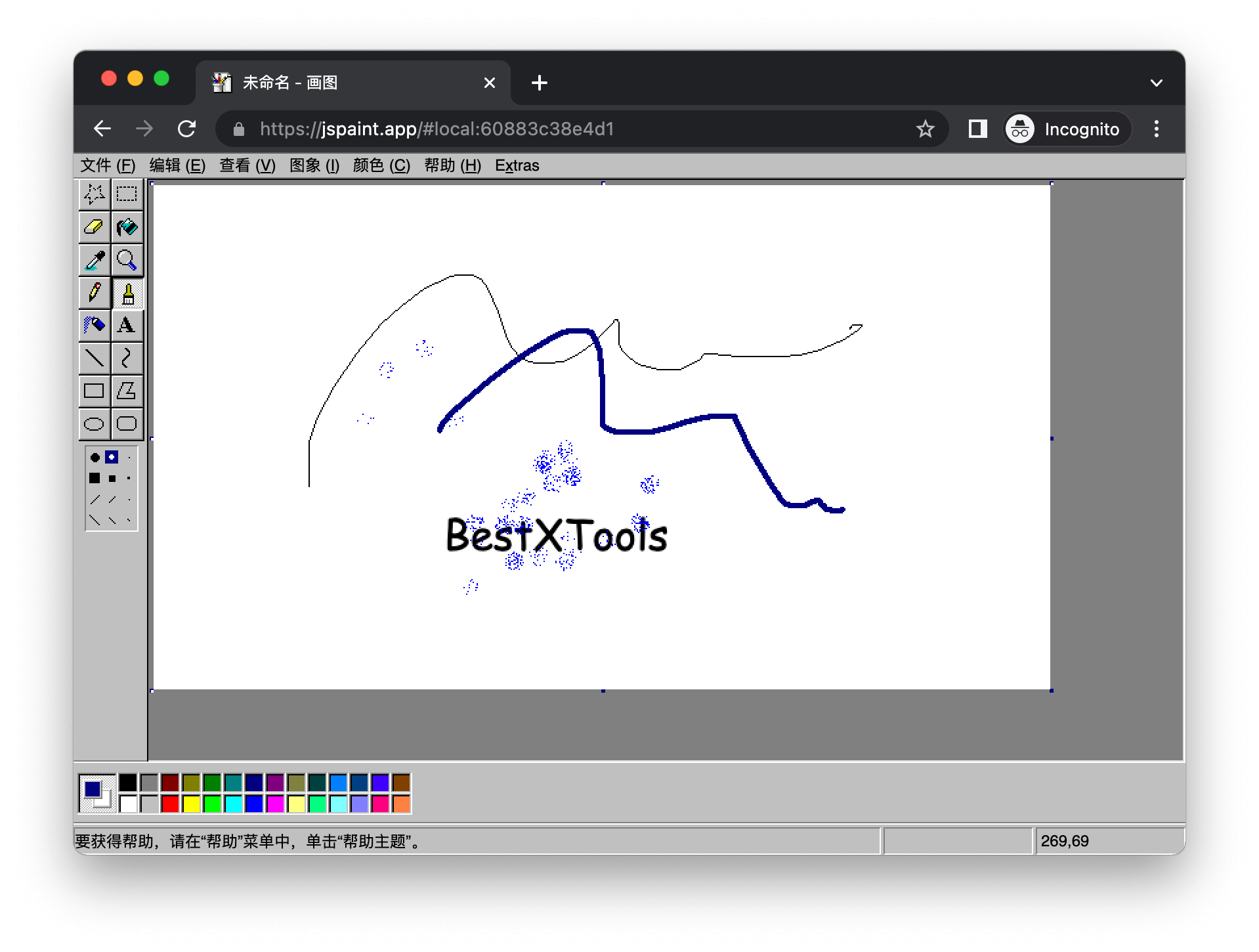Choose the small round brush shape

point(129,458)
